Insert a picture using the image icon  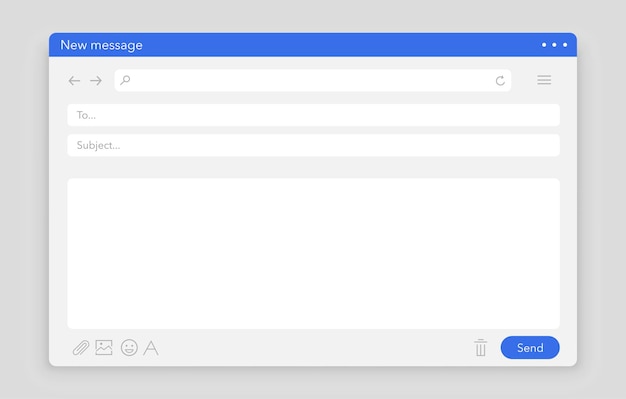[x=104, y=347]
